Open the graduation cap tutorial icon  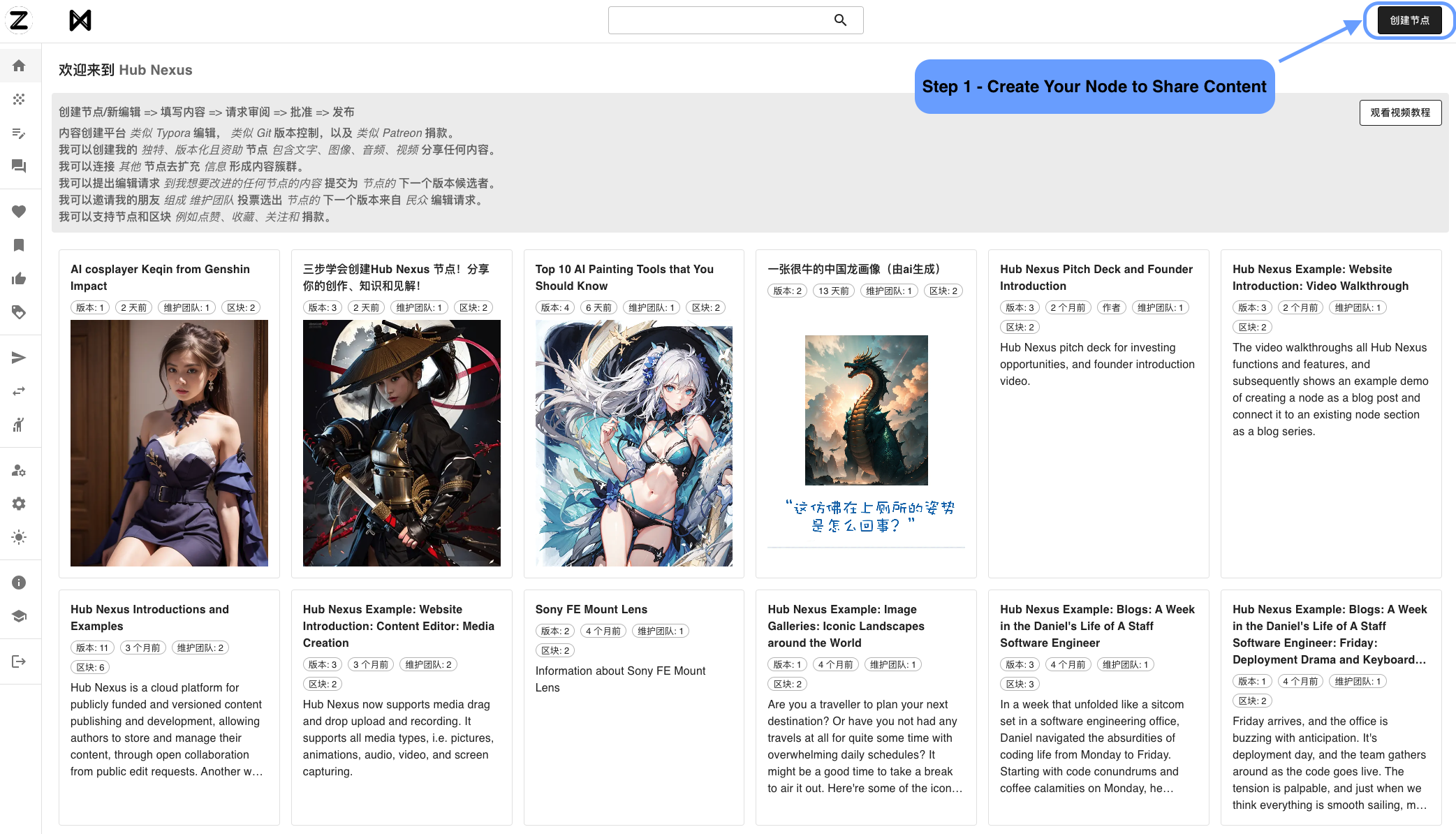pyautogui.click(x=19, y=616)
